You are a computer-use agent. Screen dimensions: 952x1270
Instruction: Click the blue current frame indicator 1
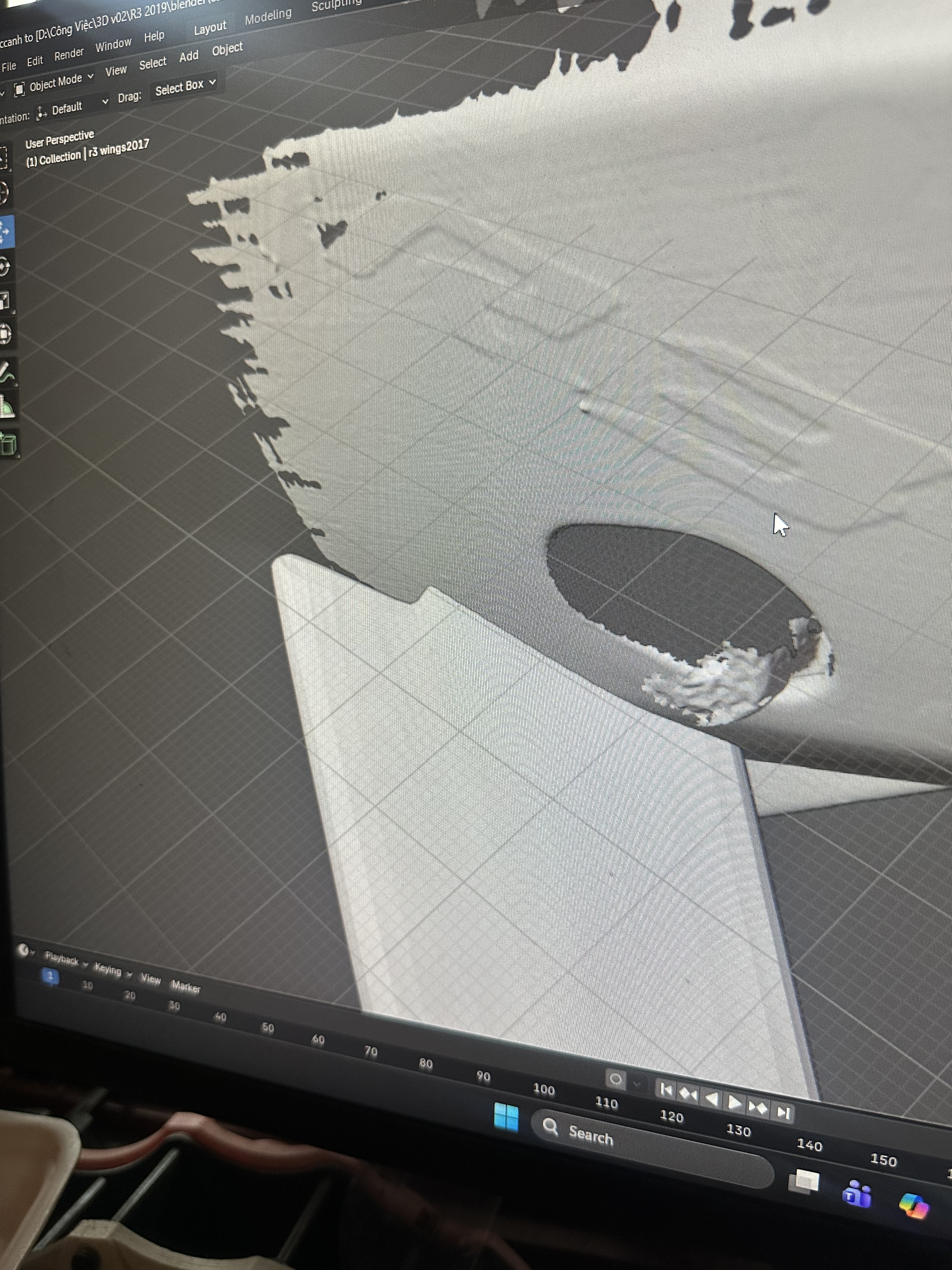pyautogui.click(x=50, y=975)
